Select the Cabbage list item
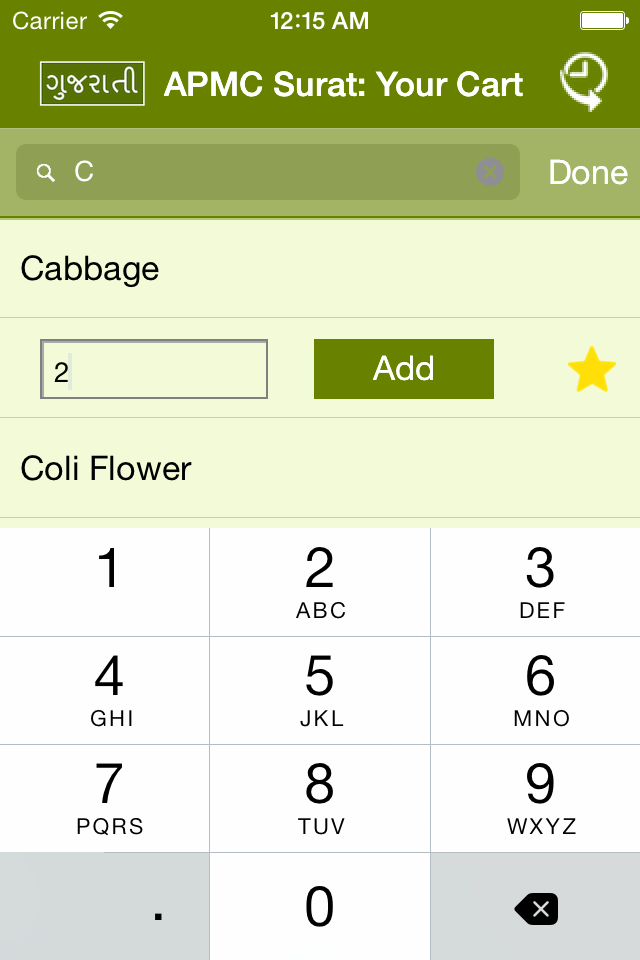 pos(320,269)
